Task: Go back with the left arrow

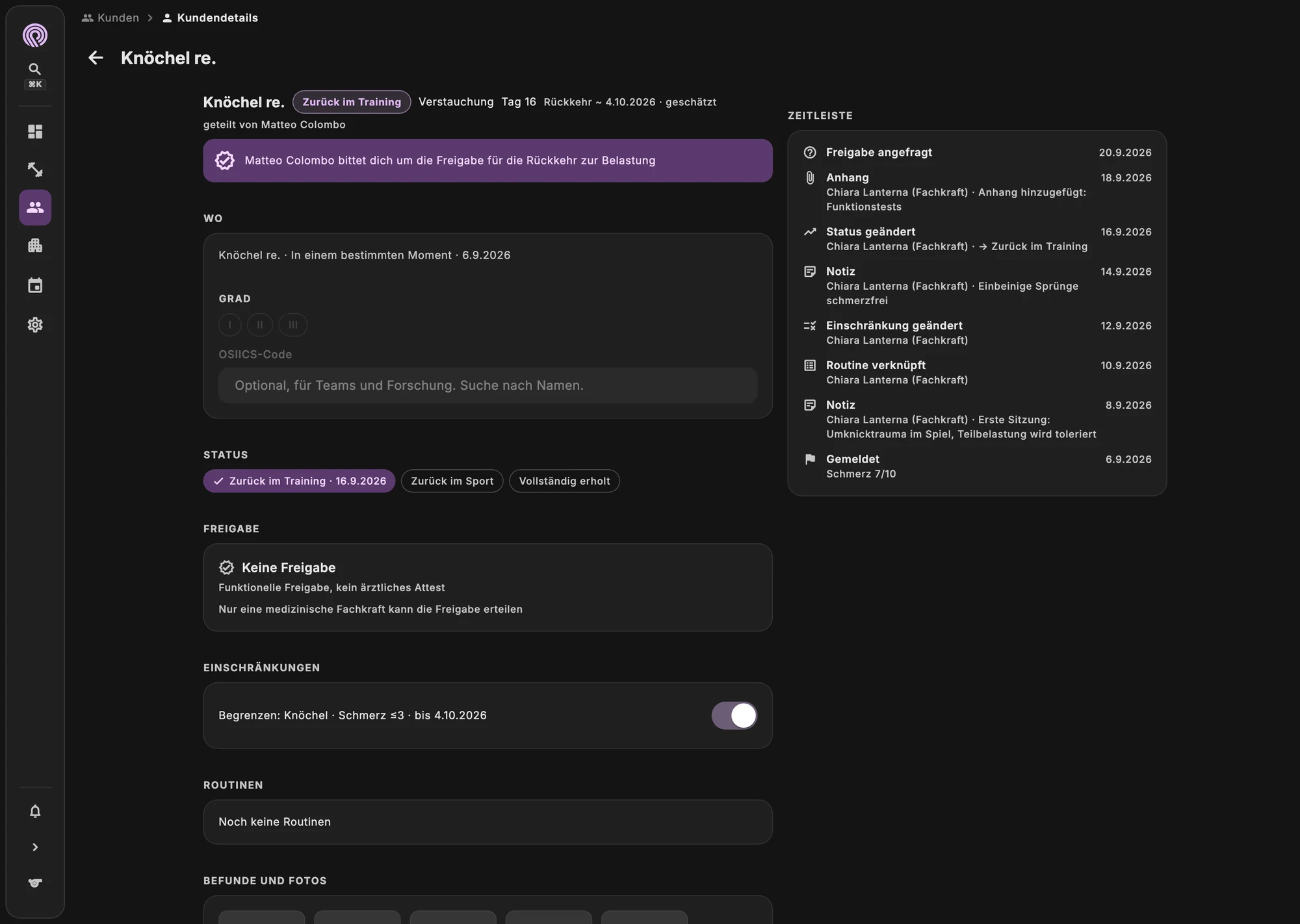Action: pyautogui.click(x=96, y=58)
